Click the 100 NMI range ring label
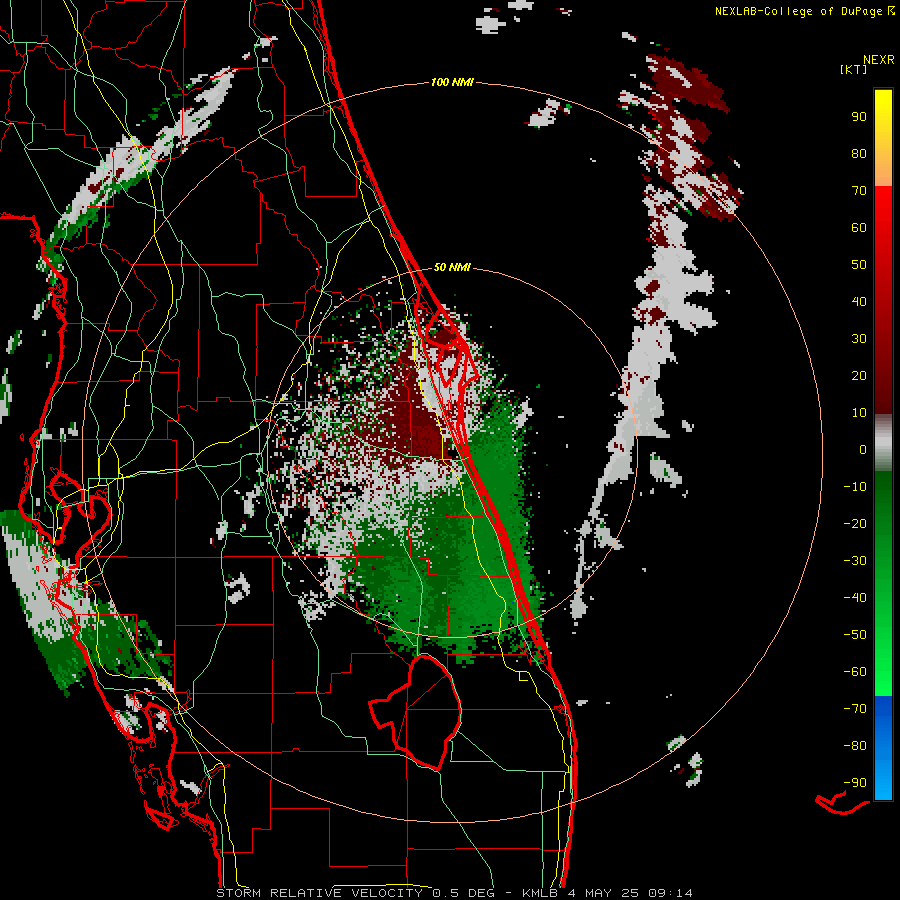Image resolution: width=900 pixels, height=900 pixels. (452, 82)
